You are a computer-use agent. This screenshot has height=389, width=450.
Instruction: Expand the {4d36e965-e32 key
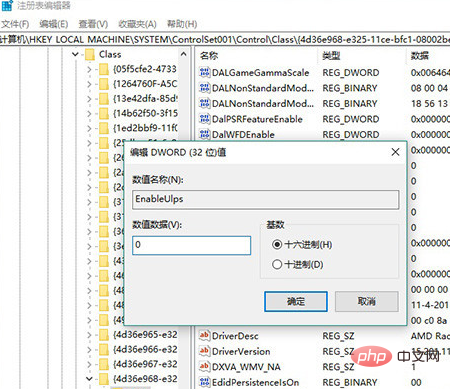coord(89,335)
